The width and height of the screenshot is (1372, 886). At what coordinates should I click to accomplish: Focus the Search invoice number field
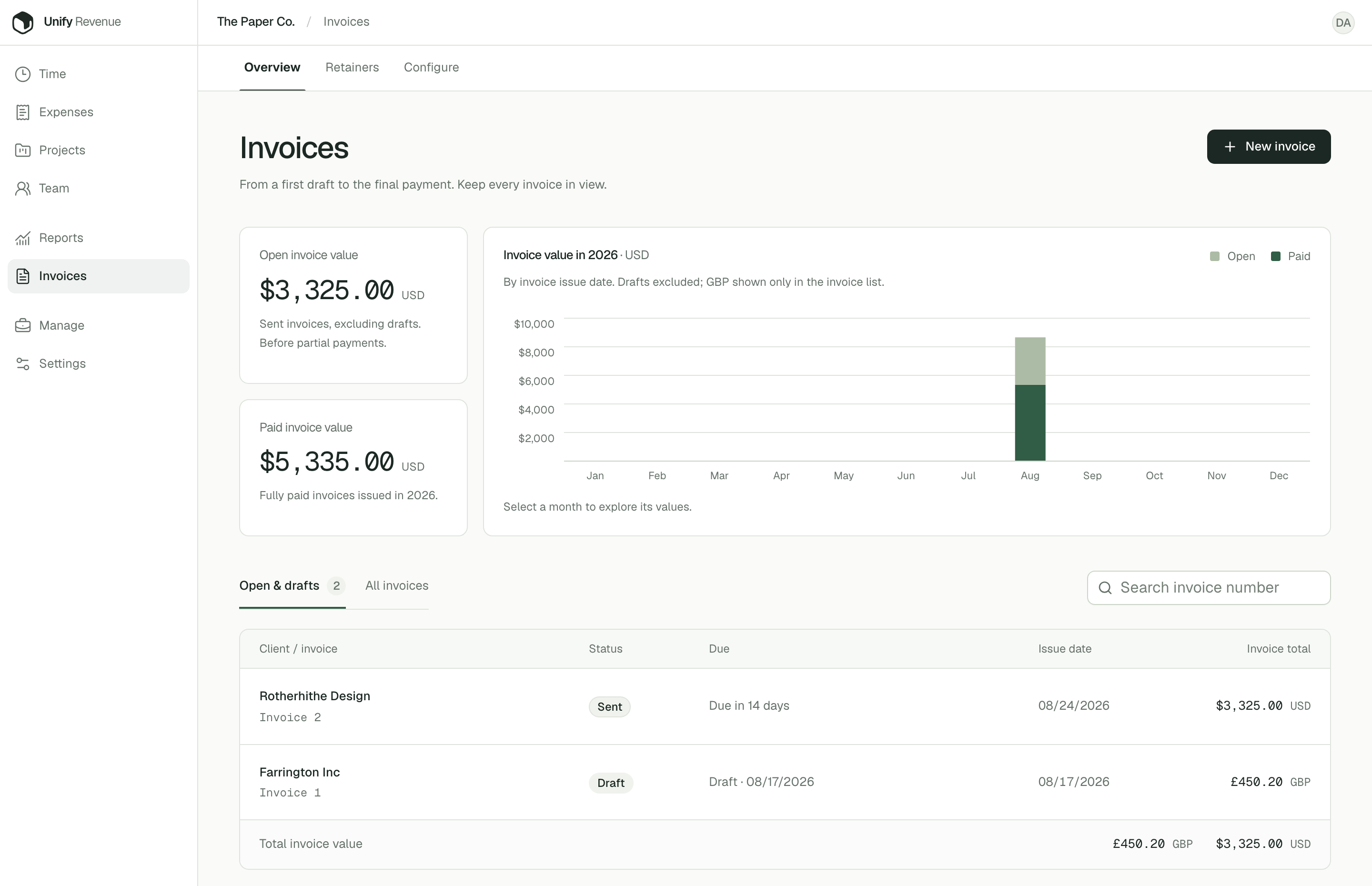pos(1209,588)
